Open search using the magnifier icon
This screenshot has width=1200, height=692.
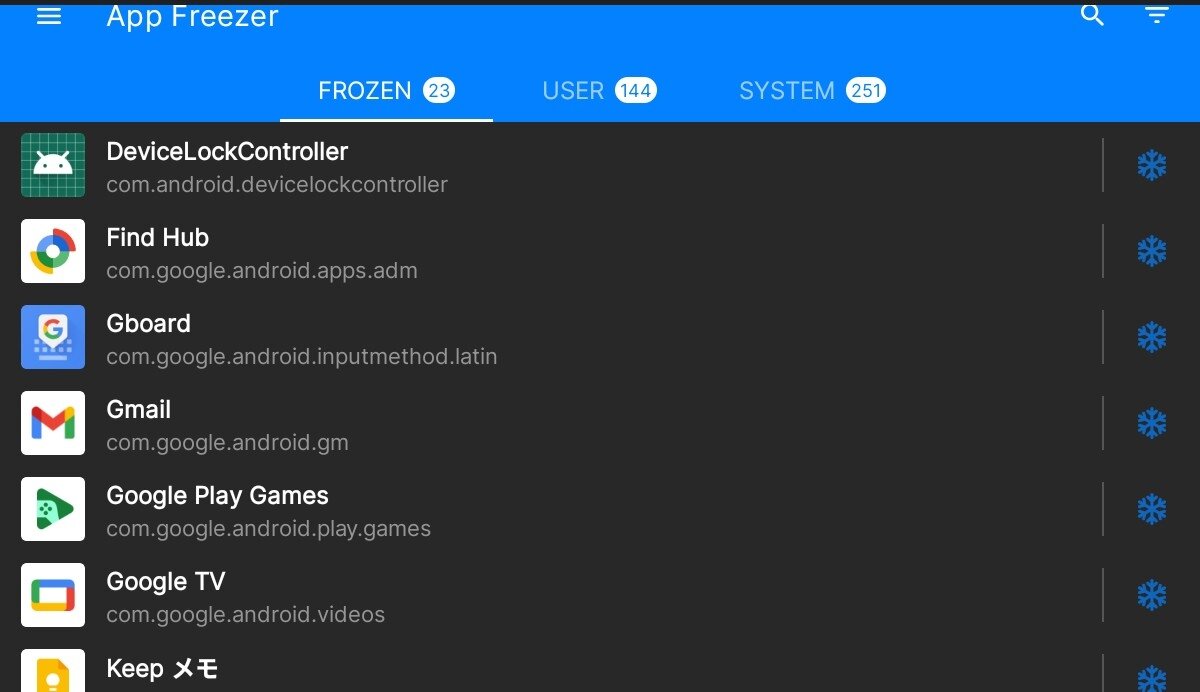click(x=1093, y=15)
